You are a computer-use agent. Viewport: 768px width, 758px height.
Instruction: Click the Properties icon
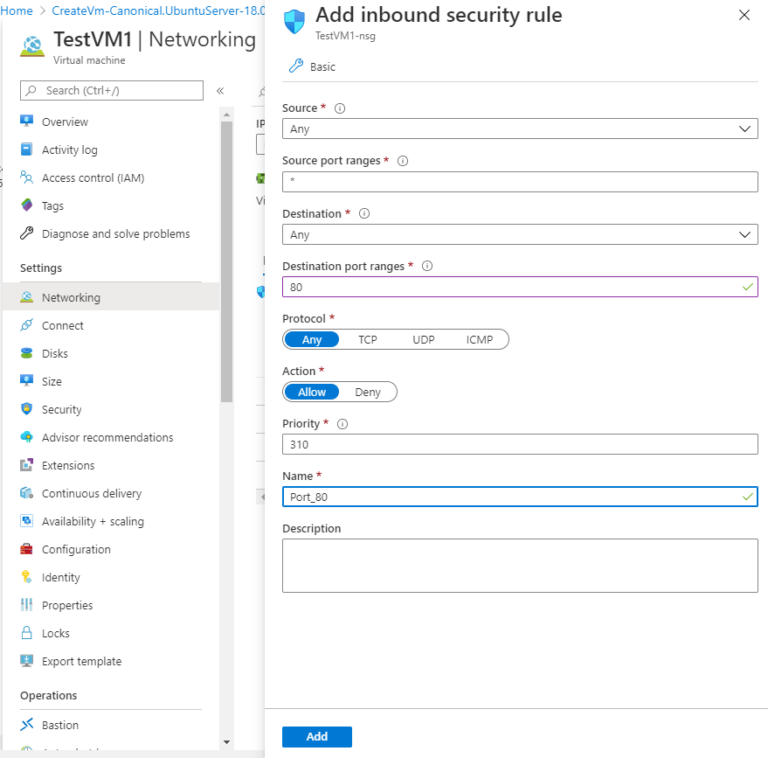26,604
